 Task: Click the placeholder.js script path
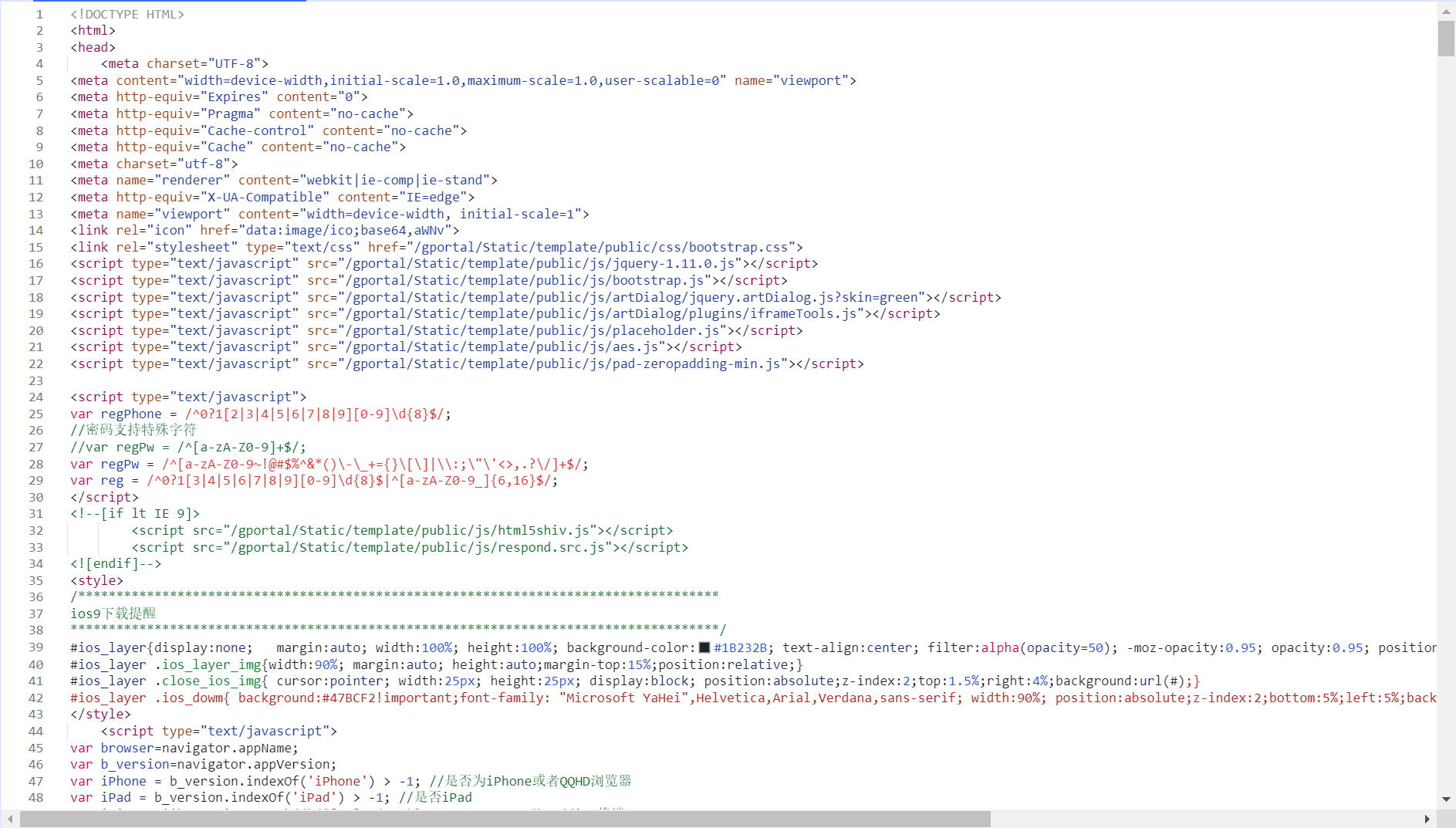[x=535, y=330]
